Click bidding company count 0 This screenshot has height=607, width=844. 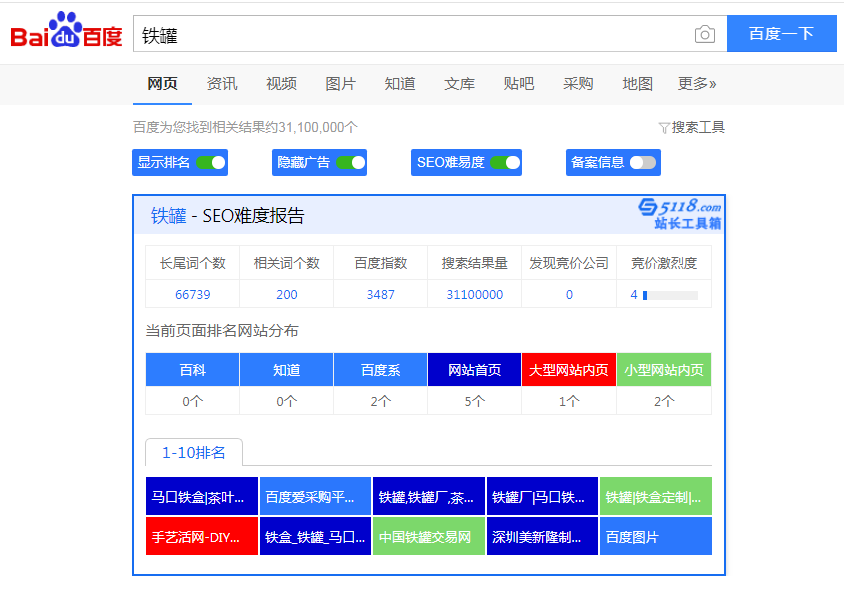tap(569, 294)
